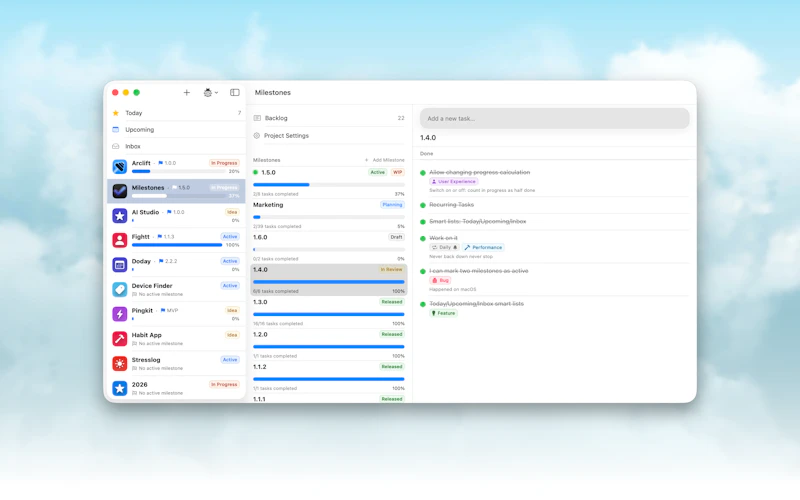Click the Feature tag
This screenshot has width=800, height=500.
[x=443, y=313]
